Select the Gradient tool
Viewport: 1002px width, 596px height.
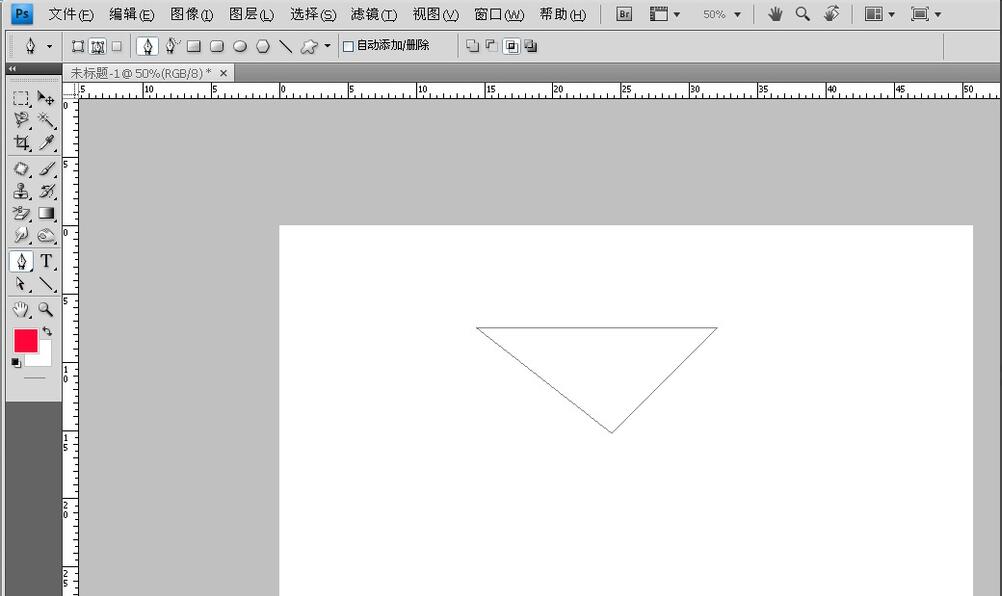pyautogui.click(x=46, y=213)
